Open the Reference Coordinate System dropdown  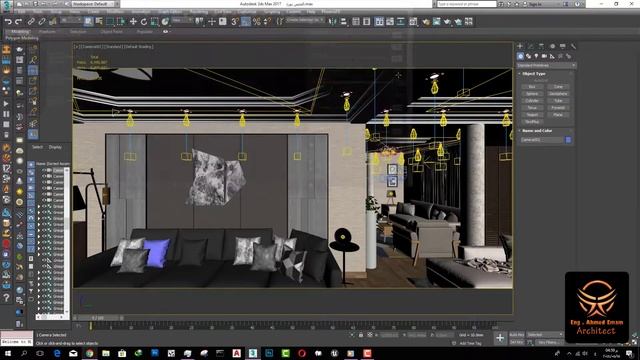tap(182, 20)
